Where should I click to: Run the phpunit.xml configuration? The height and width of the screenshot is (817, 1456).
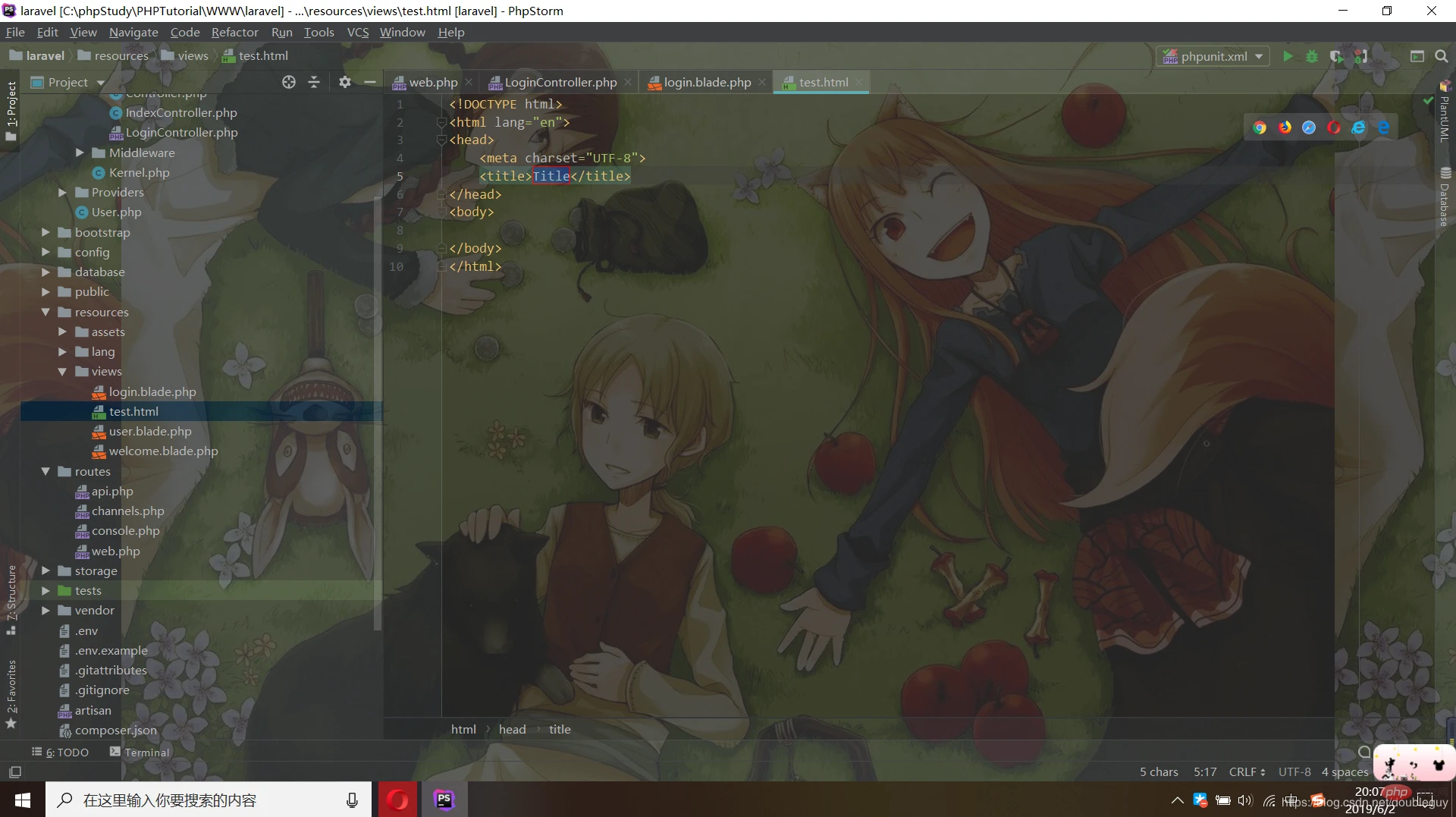pos(1288,56)
